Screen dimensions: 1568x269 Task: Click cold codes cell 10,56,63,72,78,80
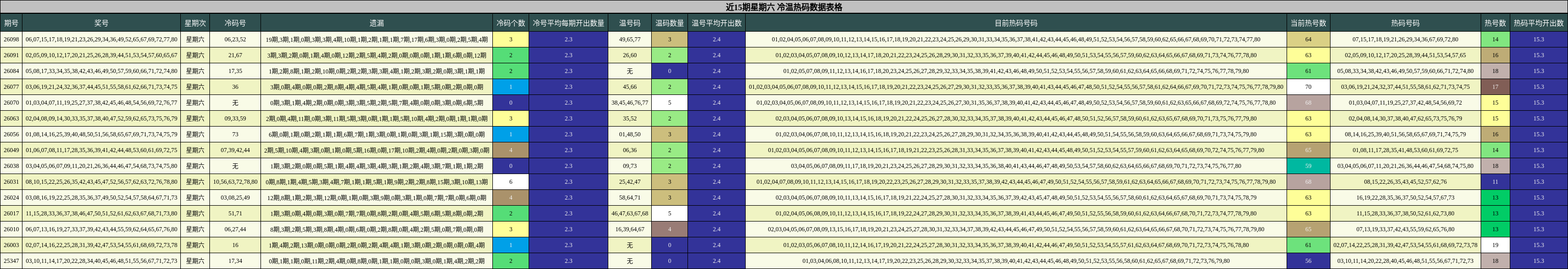[235, 182]
